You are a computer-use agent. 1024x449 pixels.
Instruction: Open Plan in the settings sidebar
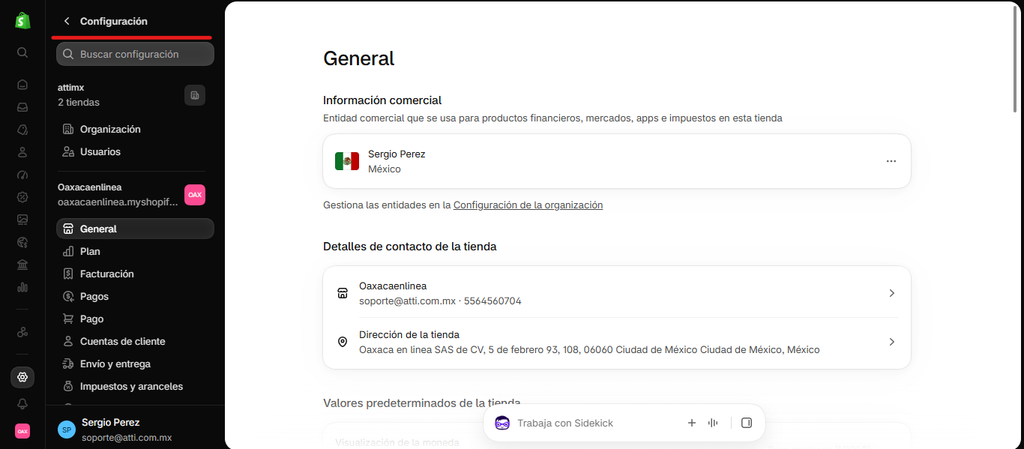(135, 251)
